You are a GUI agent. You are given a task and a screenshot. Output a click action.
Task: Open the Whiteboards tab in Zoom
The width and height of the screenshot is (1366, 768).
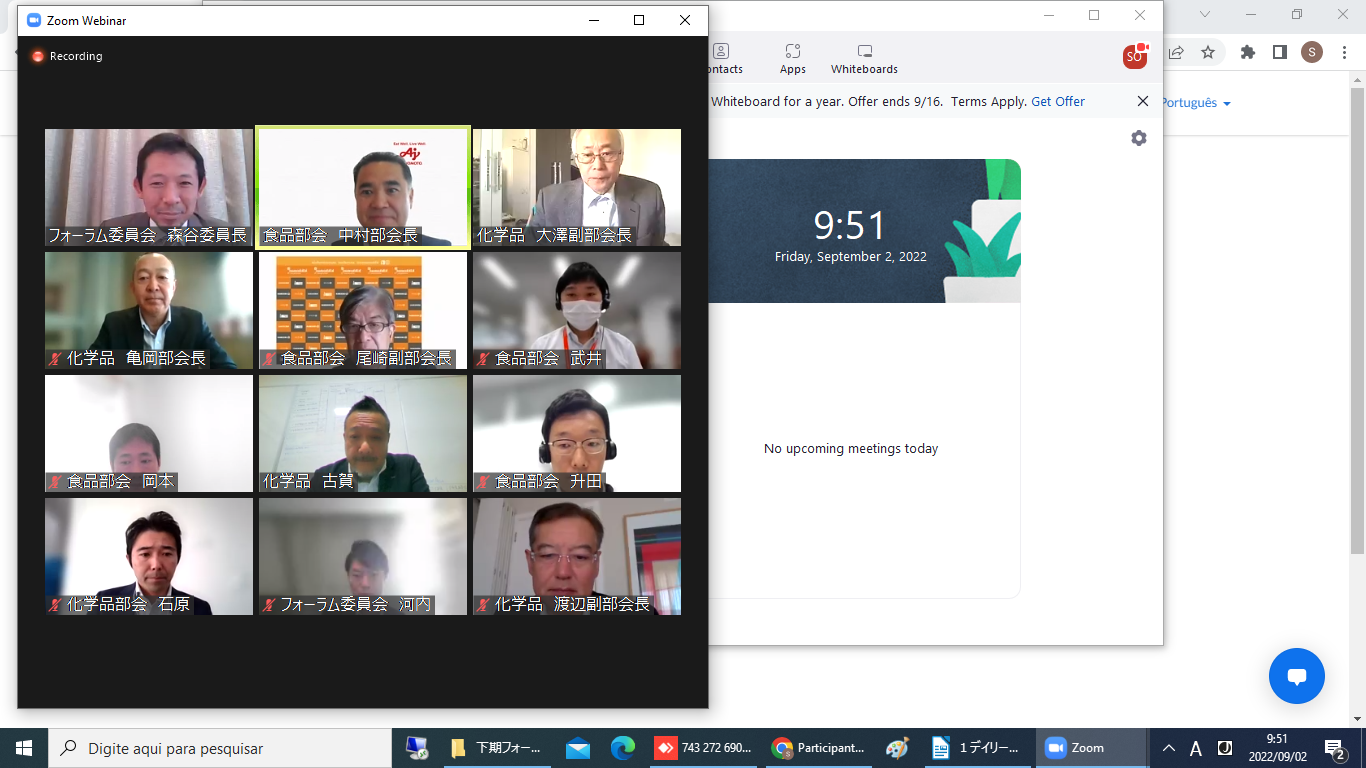(x=864, y=59)
